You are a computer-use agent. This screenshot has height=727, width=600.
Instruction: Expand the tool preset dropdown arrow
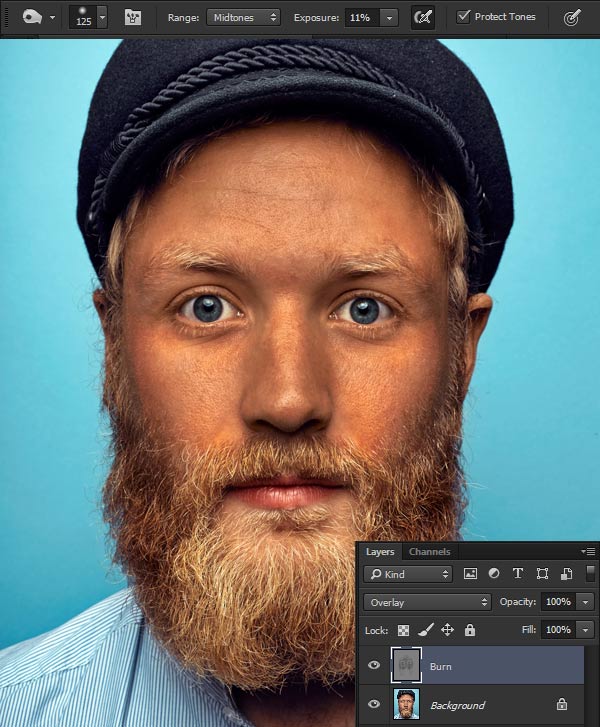pos(52,18)
